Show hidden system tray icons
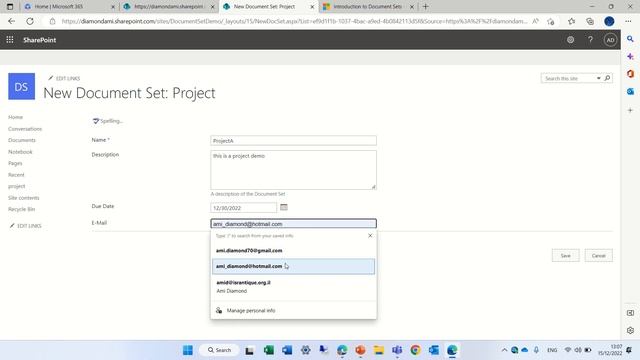This screenshot has width=640, height=360. (x=504, y=350)
